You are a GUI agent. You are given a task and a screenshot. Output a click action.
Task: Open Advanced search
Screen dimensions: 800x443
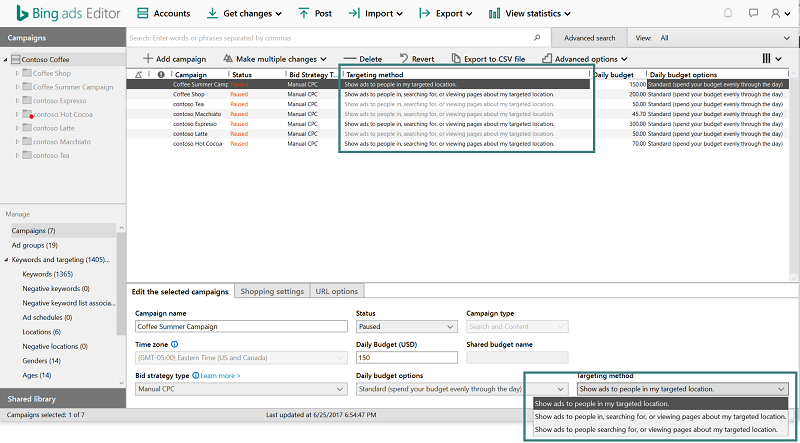coord(589,38)
